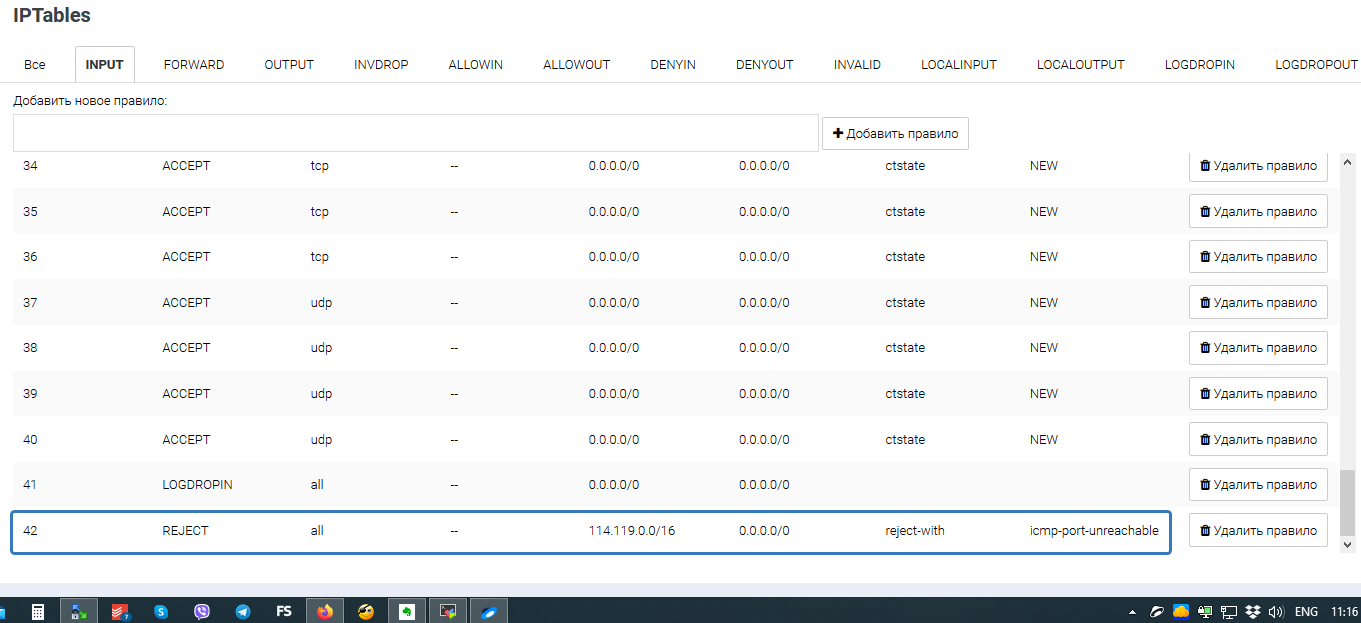Focus the new rule input field
Screen dimensions: 1361x623
(416, 133)
